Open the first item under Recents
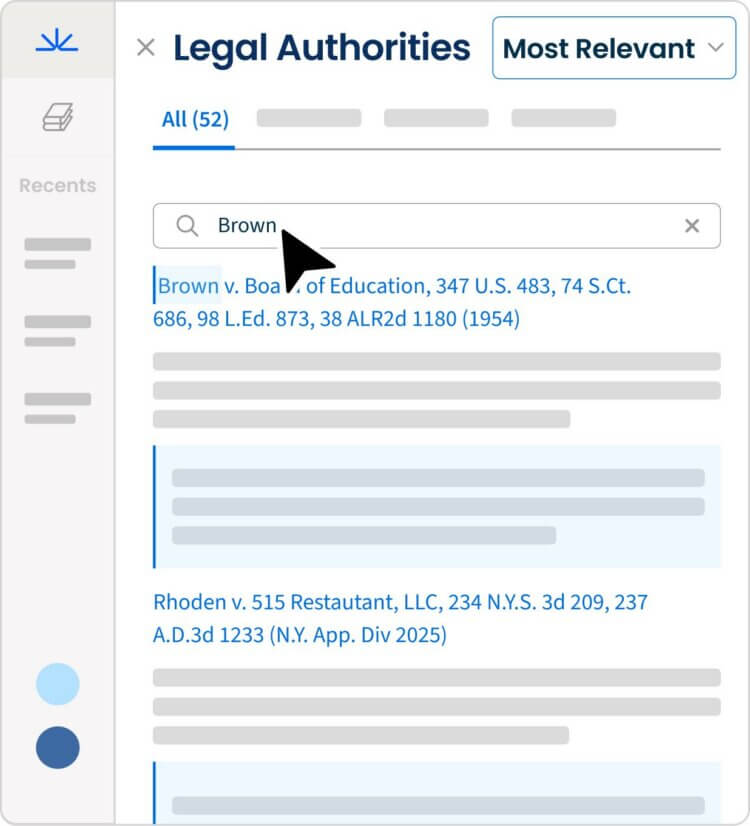 57,253
